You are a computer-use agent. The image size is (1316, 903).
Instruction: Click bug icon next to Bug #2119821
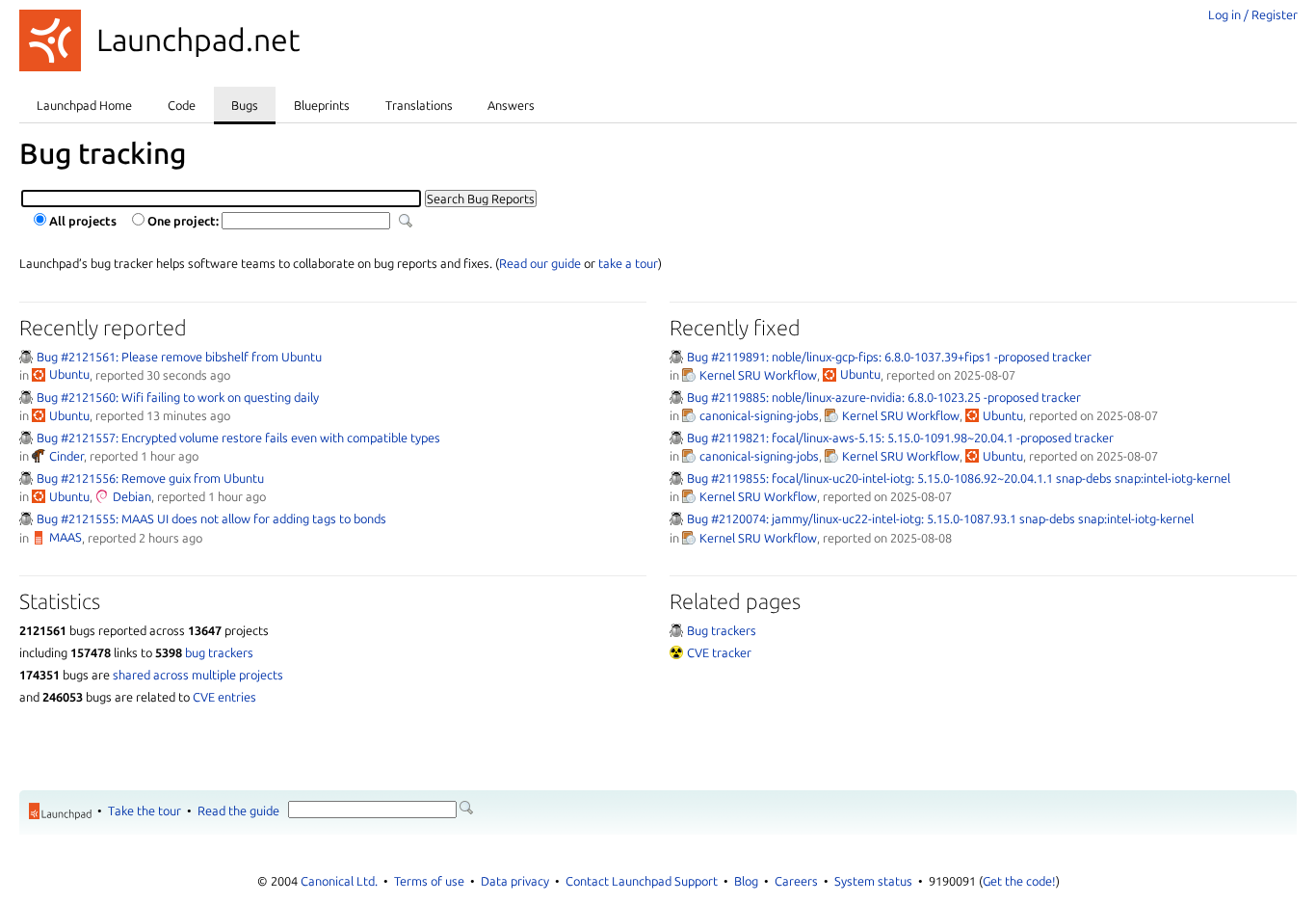676,438
